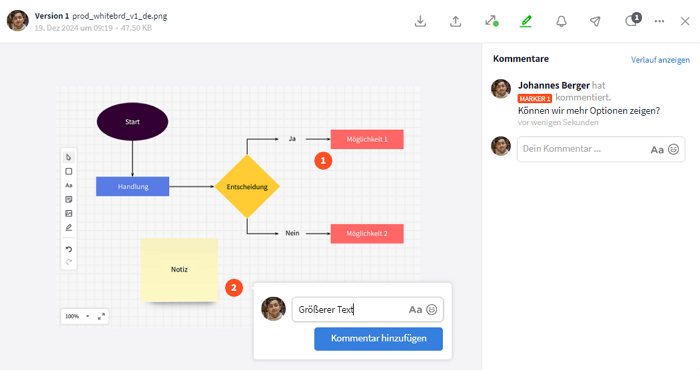Click Verlauf anzeigen link

tap(660, 60)
